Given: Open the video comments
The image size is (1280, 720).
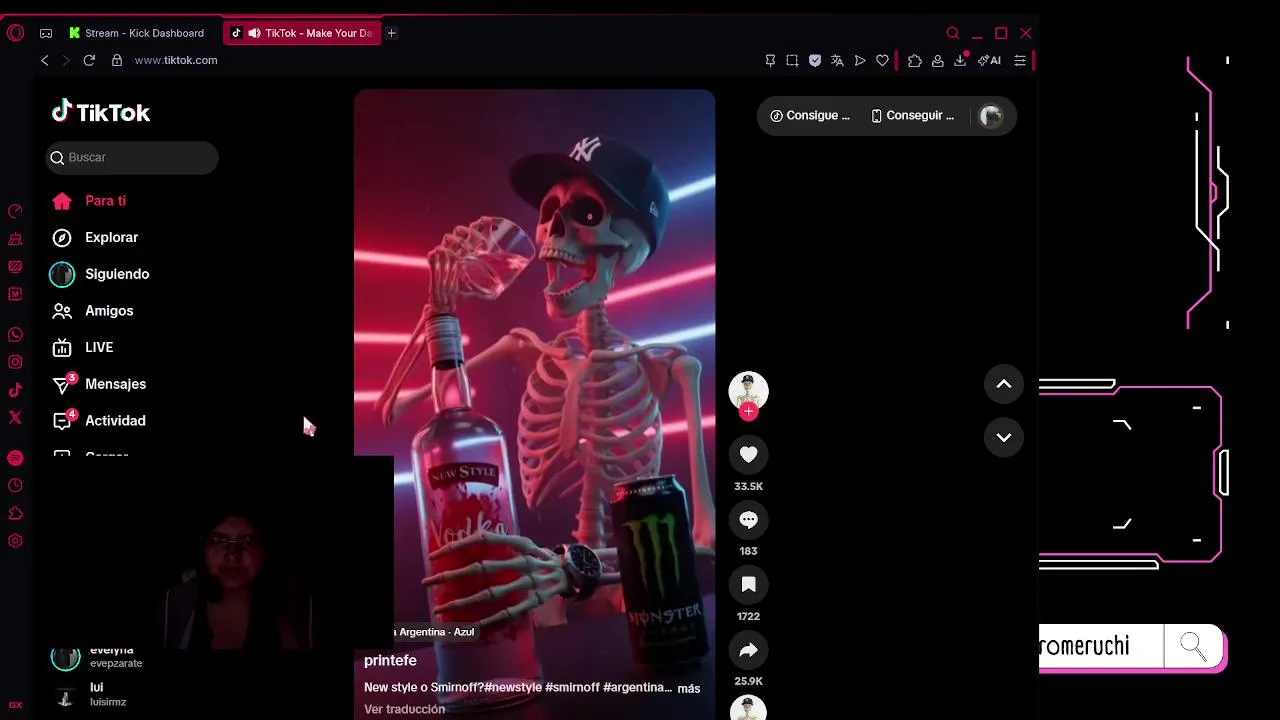Looking at the screenshot, I should tap(748, 520).
